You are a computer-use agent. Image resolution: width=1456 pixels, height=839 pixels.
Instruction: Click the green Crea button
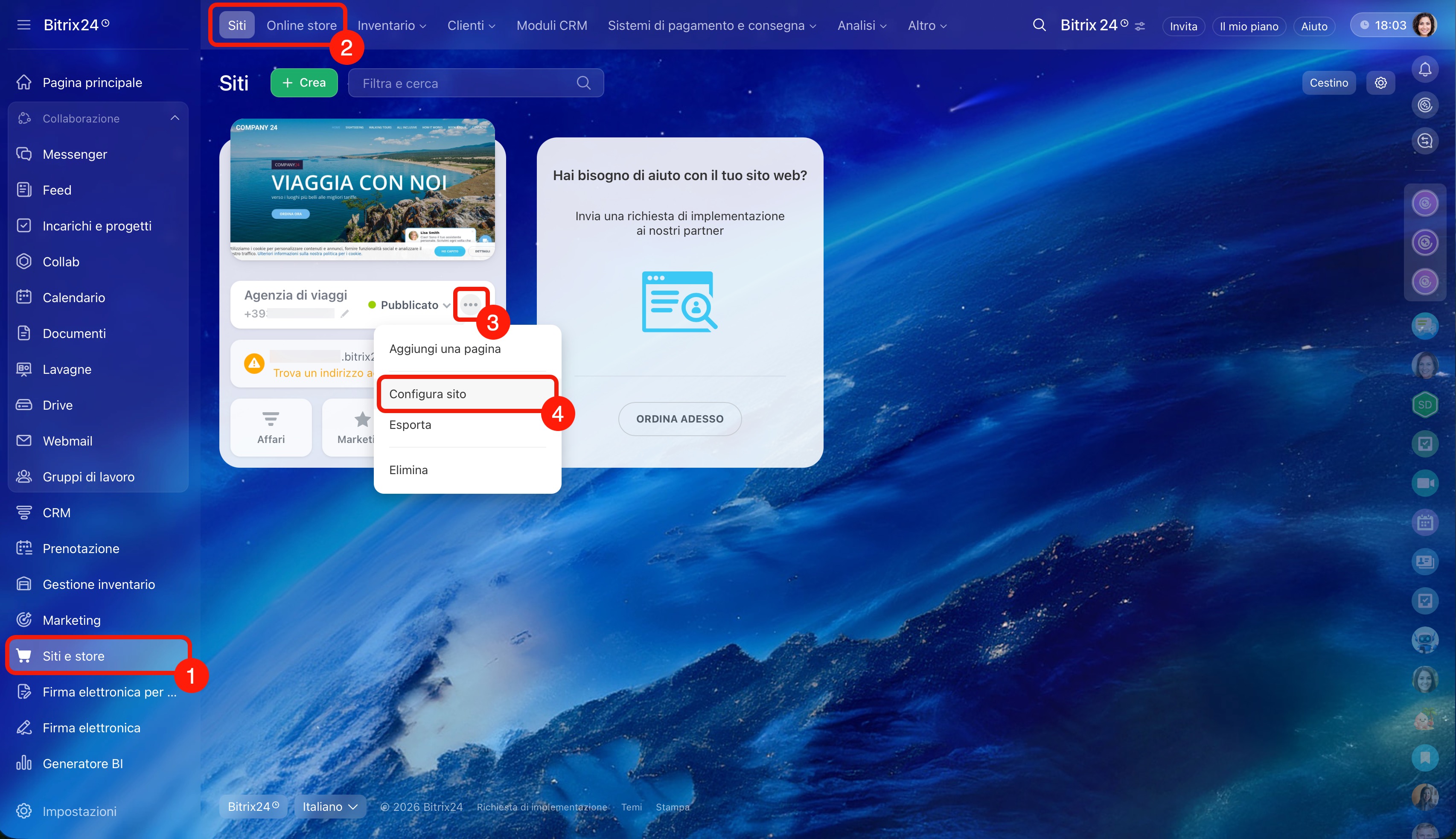tap(304, 83)
